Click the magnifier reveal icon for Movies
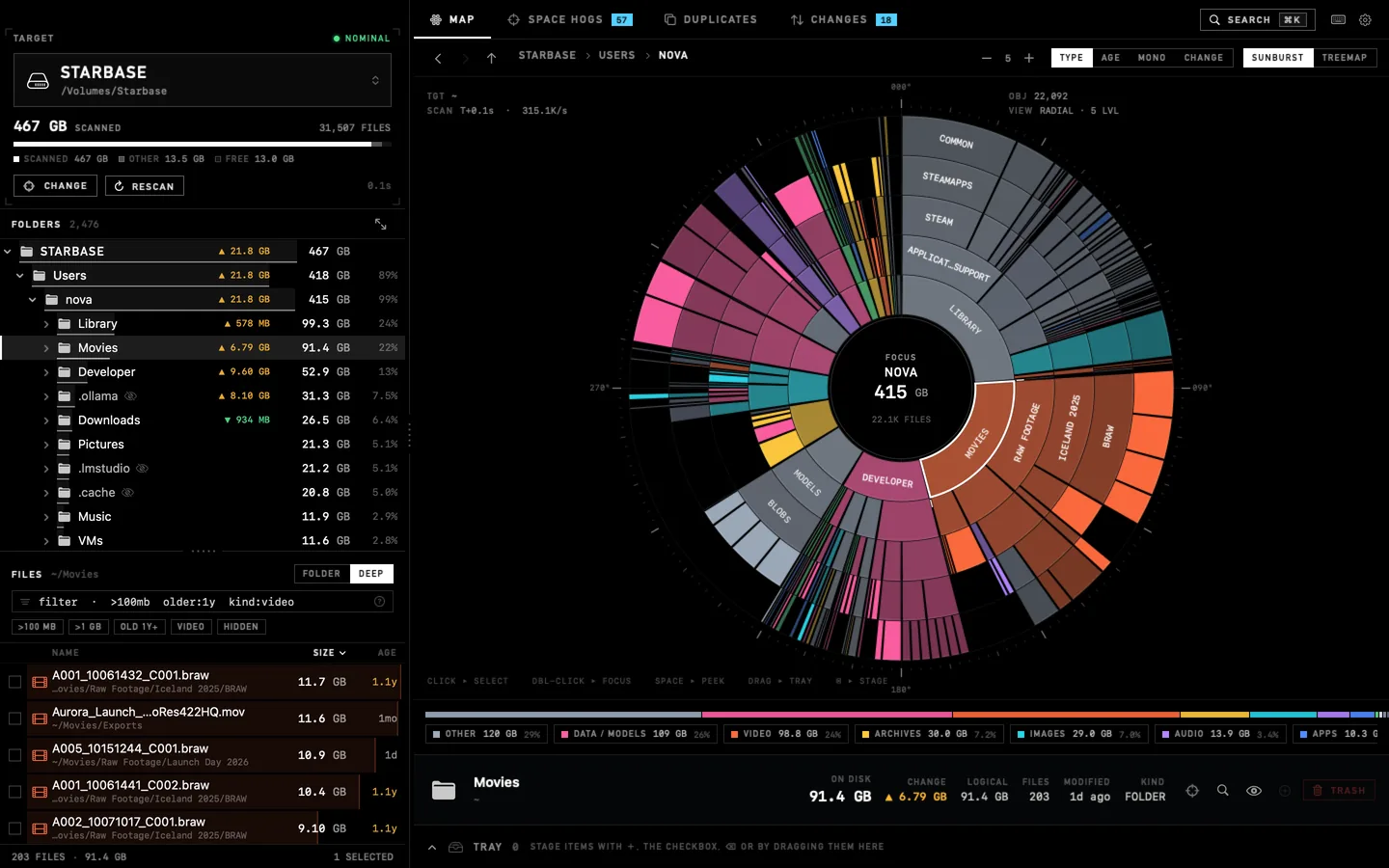 point(1222,790)
